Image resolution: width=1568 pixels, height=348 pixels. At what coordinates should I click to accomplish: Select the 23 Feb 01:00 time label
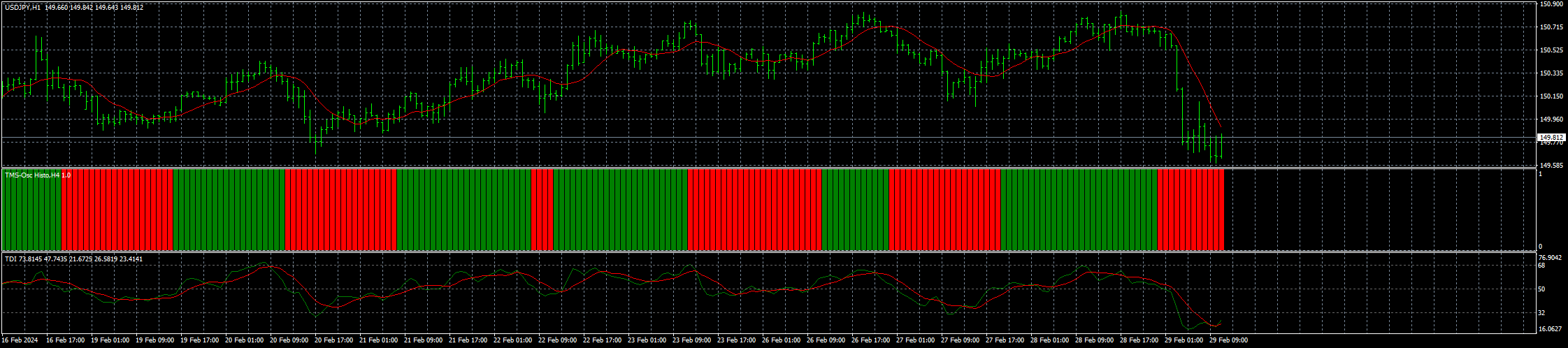pos(647,341)
